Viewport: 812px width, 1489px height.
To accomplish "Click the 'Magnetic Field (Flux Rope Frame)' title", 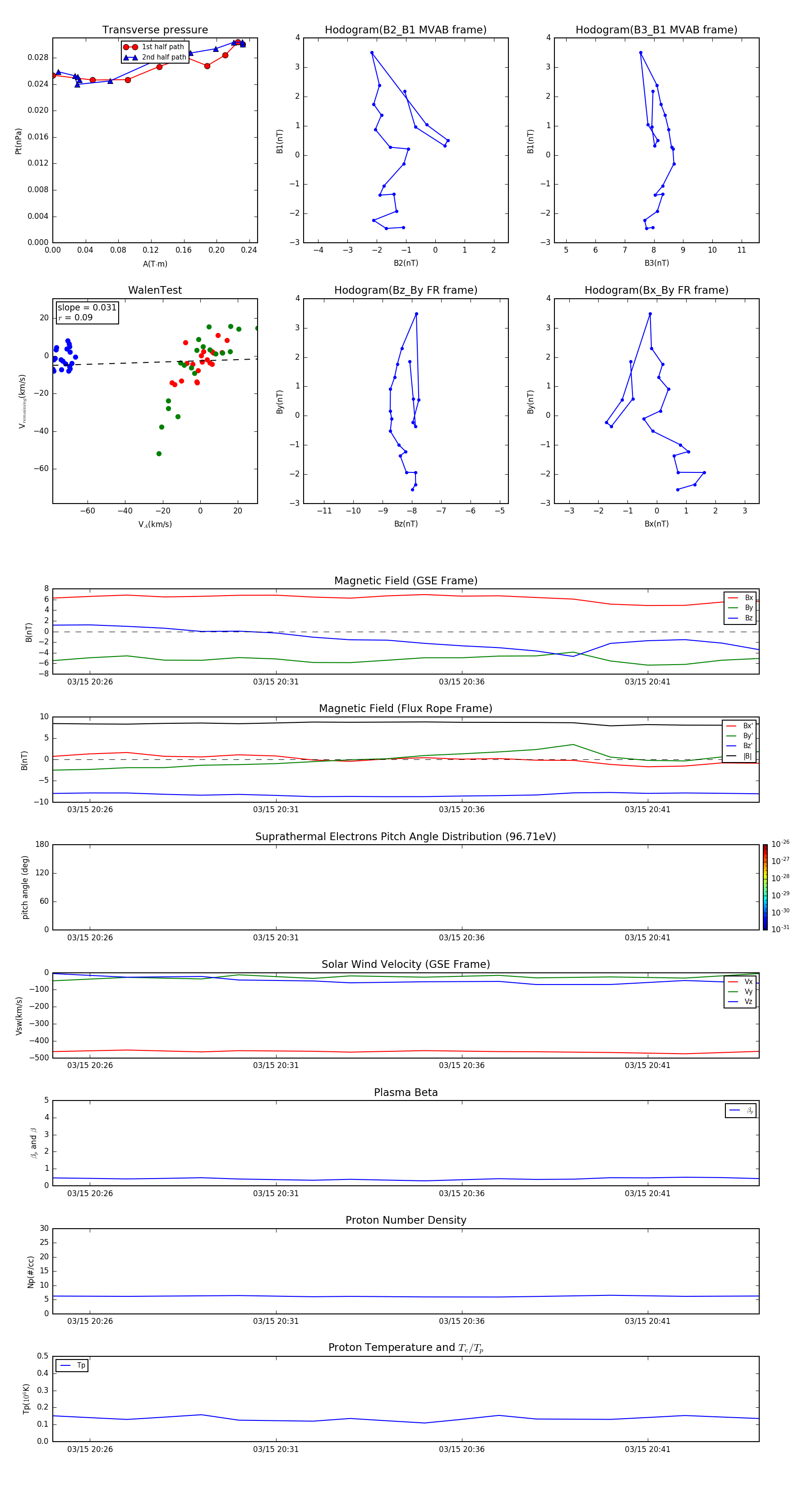I will pos(406,709).
